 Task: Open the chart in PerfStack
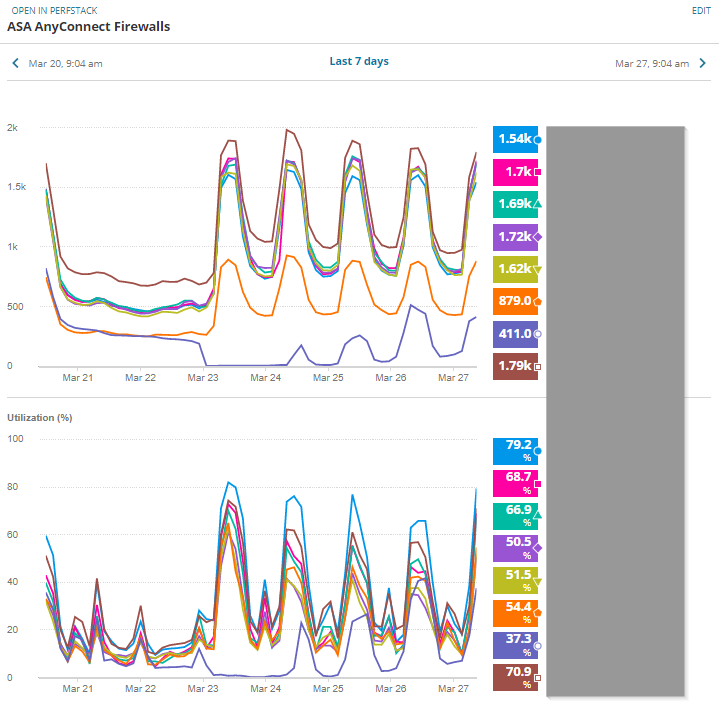tap(54, 10)
